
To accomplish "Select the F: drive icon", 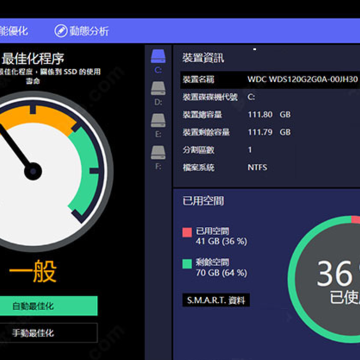I will (158, 152).
